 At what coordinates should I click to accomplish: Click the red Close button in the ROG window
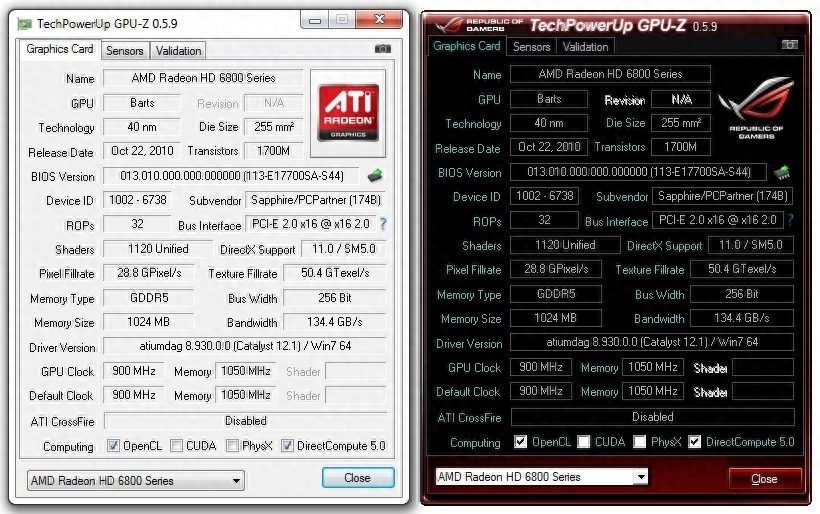click(765, 478)
